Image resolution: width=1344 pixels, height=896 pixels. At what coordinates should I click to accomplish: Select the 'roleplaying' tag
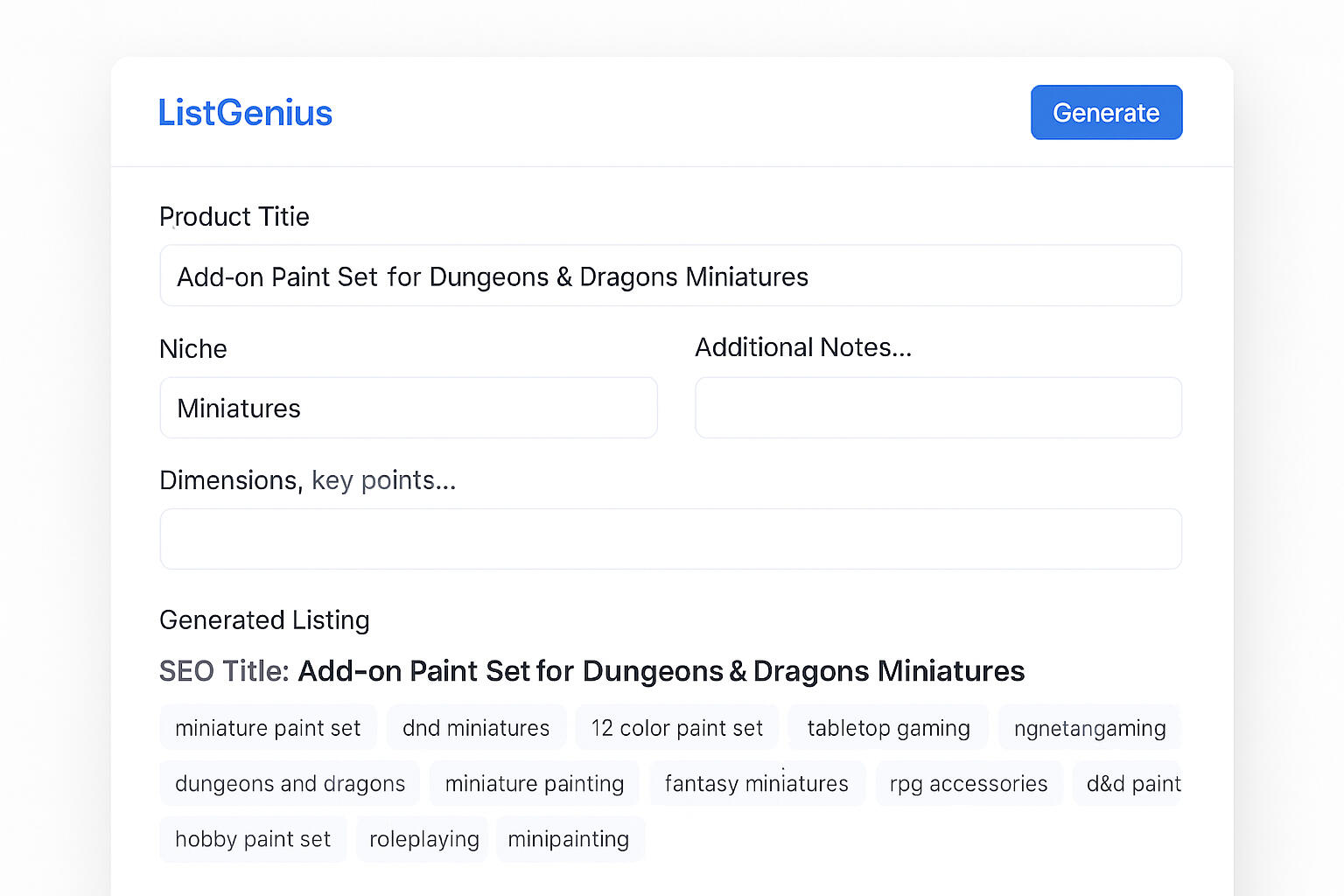[x=423, y=839]
